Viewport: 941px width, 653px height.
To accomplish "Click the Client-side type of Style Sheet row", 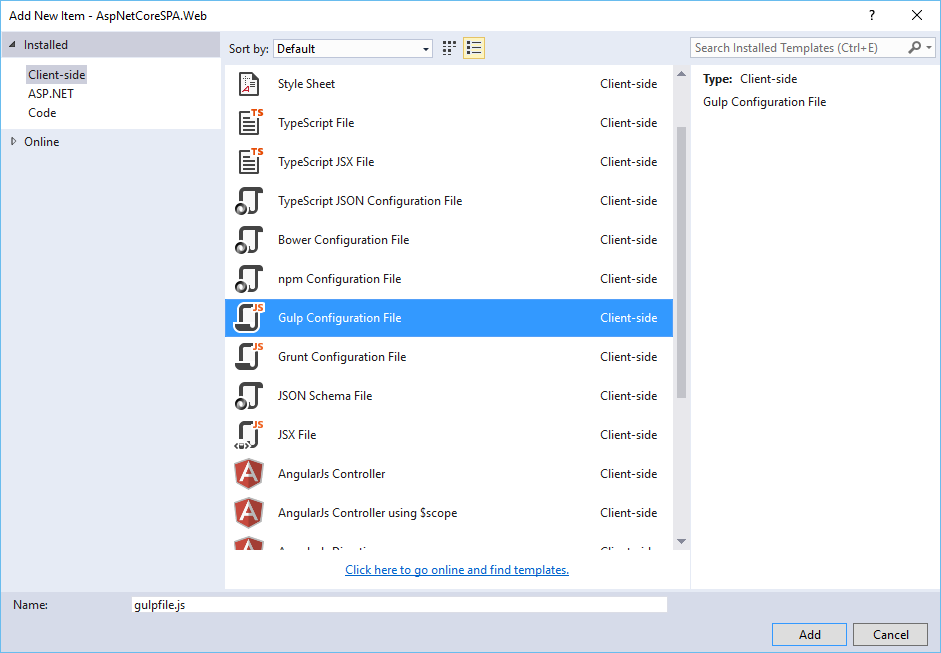I will click(x=628, y=84).
